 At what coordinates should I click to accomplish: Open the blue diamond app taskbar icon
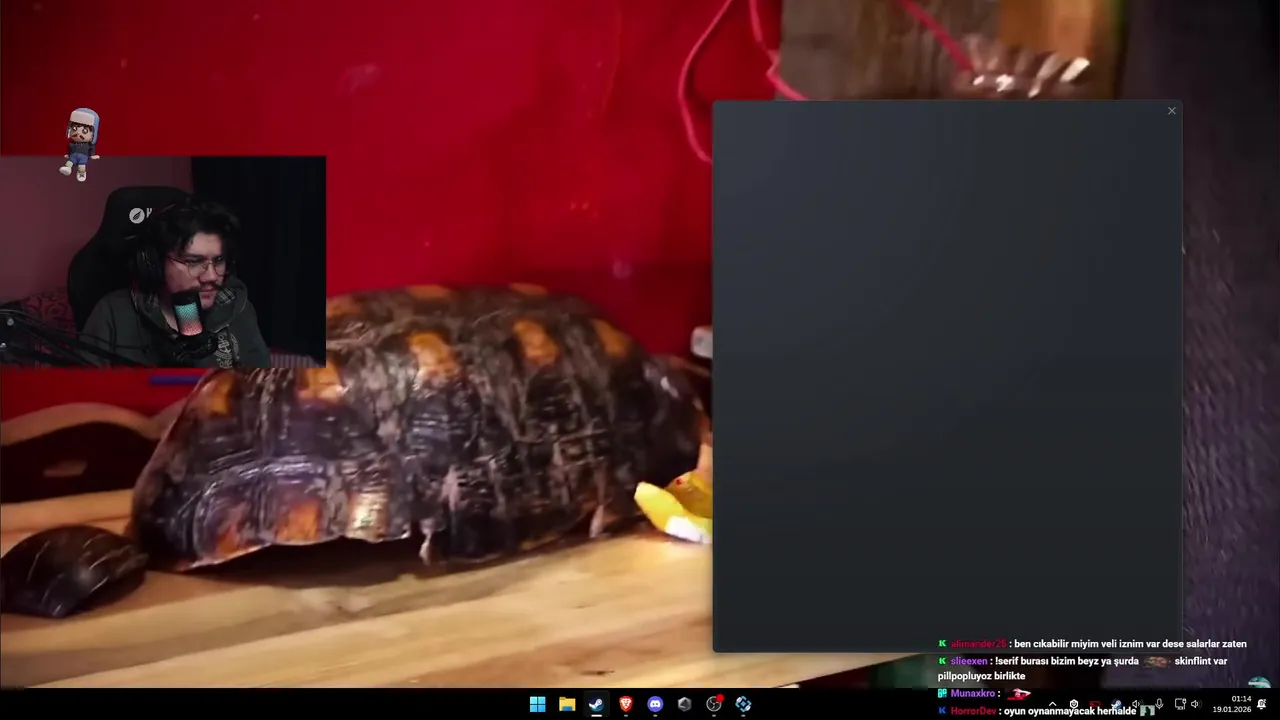743,704
